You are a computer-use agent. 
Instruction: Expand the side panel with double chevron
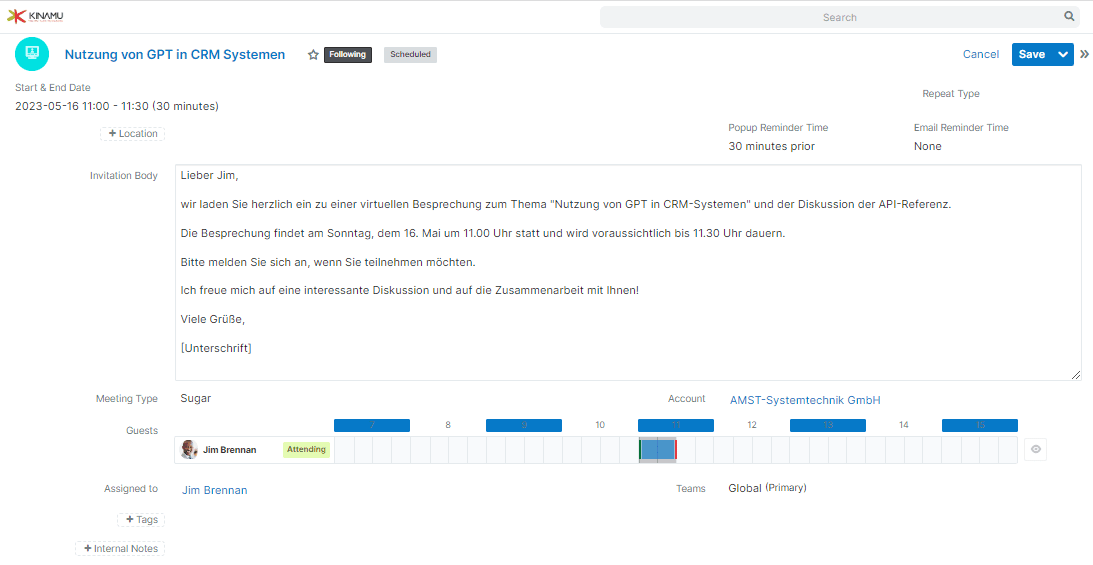click(x=1084, y=54)
